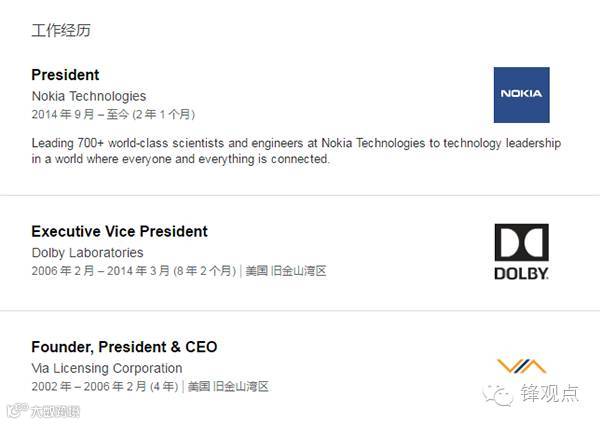Open Dolby Laboratories company link
Viewport: 600px width, 424px height.
point(87,252)
